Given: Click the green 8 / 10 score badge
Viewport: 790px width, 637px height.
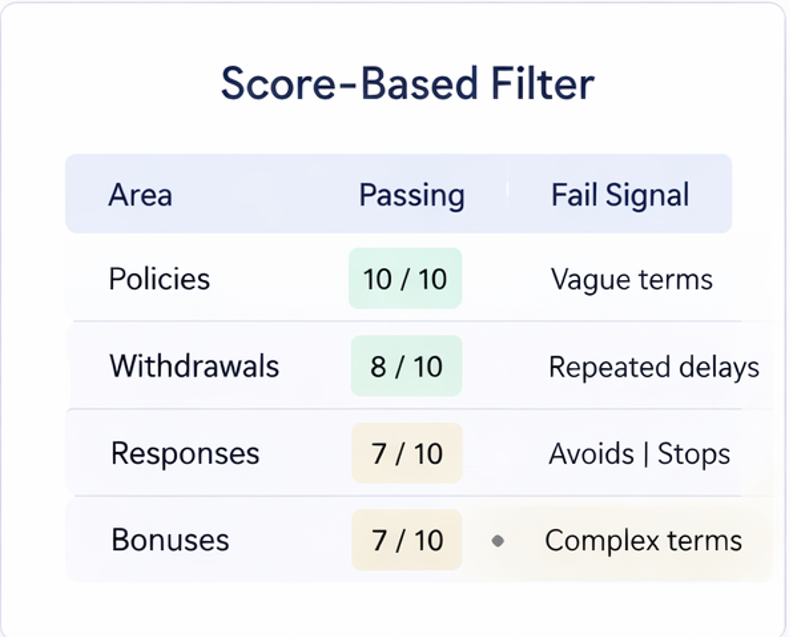Looking at the screenshot, I should pyautogui.click(x=406, y=366).
